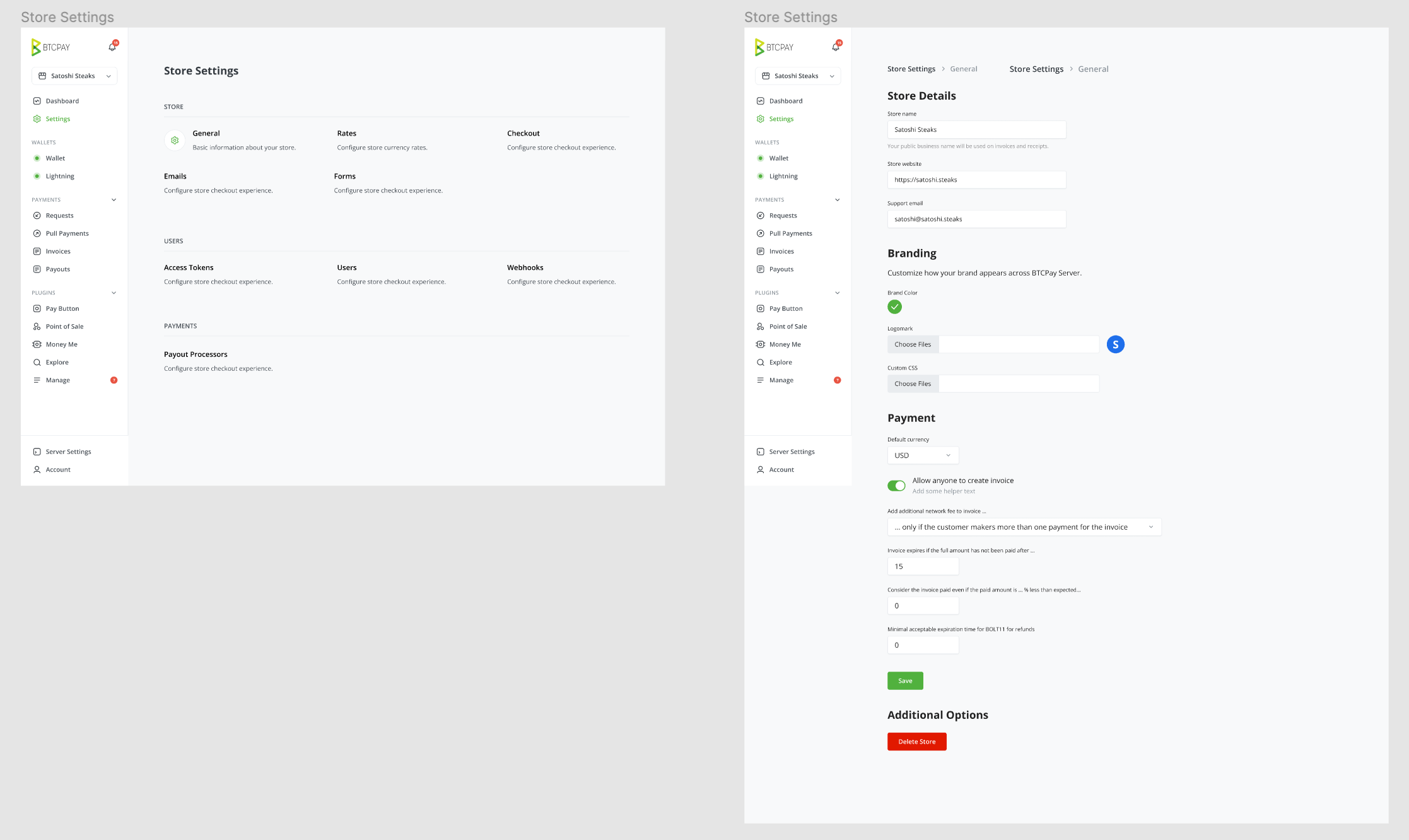The height and width of the screenshot is (840, 1409).
Task: Go to Dashboard in the sidebar
Action: 62,101
